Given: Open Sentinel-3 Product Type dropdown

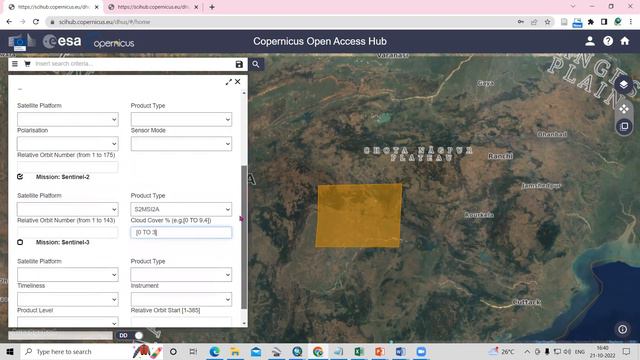Looking at the screenshot, I should tap(181, 275).
